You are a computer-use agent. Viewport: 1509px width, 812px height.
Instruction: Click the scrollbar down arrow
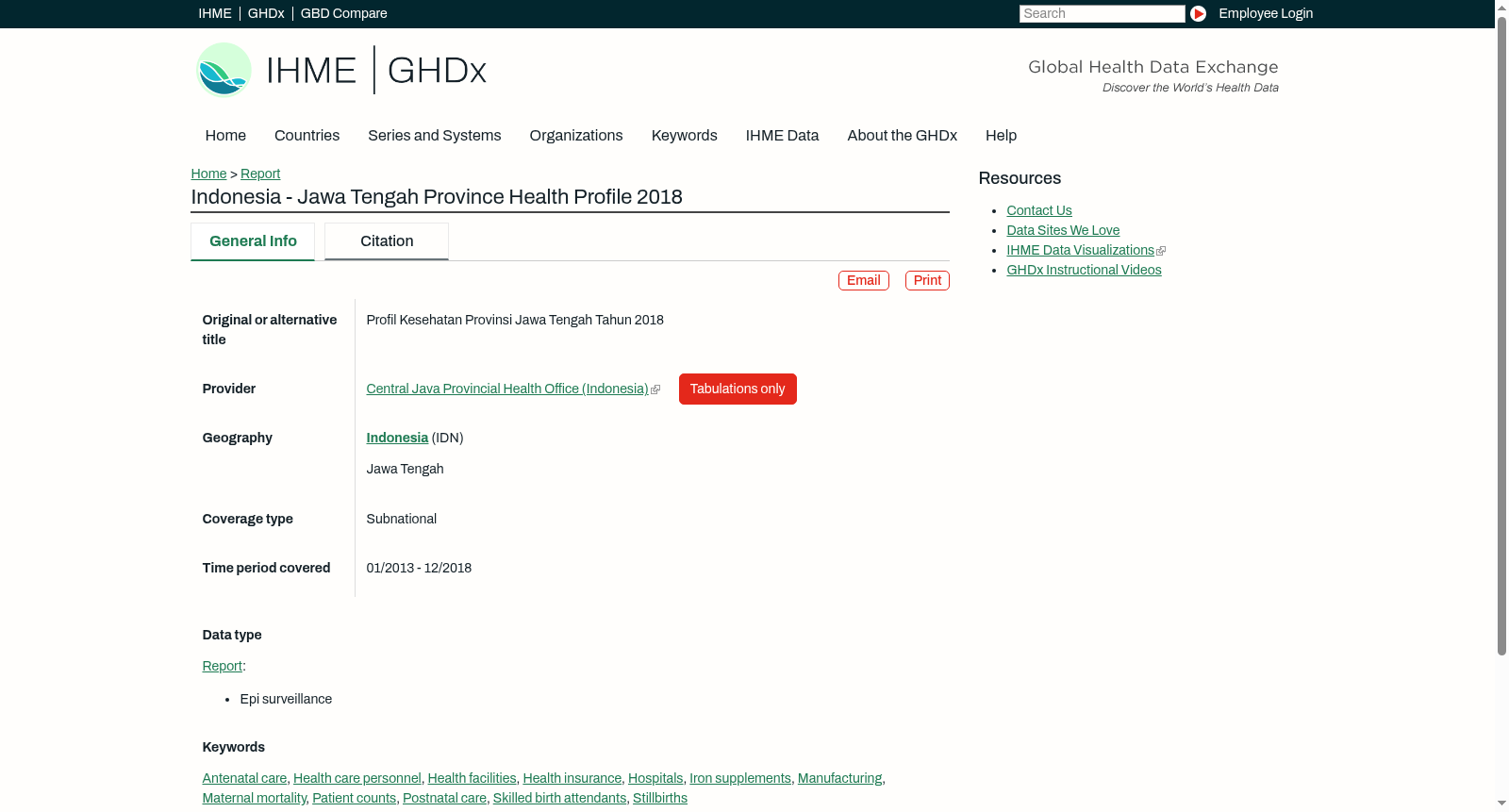[1501, 804]
